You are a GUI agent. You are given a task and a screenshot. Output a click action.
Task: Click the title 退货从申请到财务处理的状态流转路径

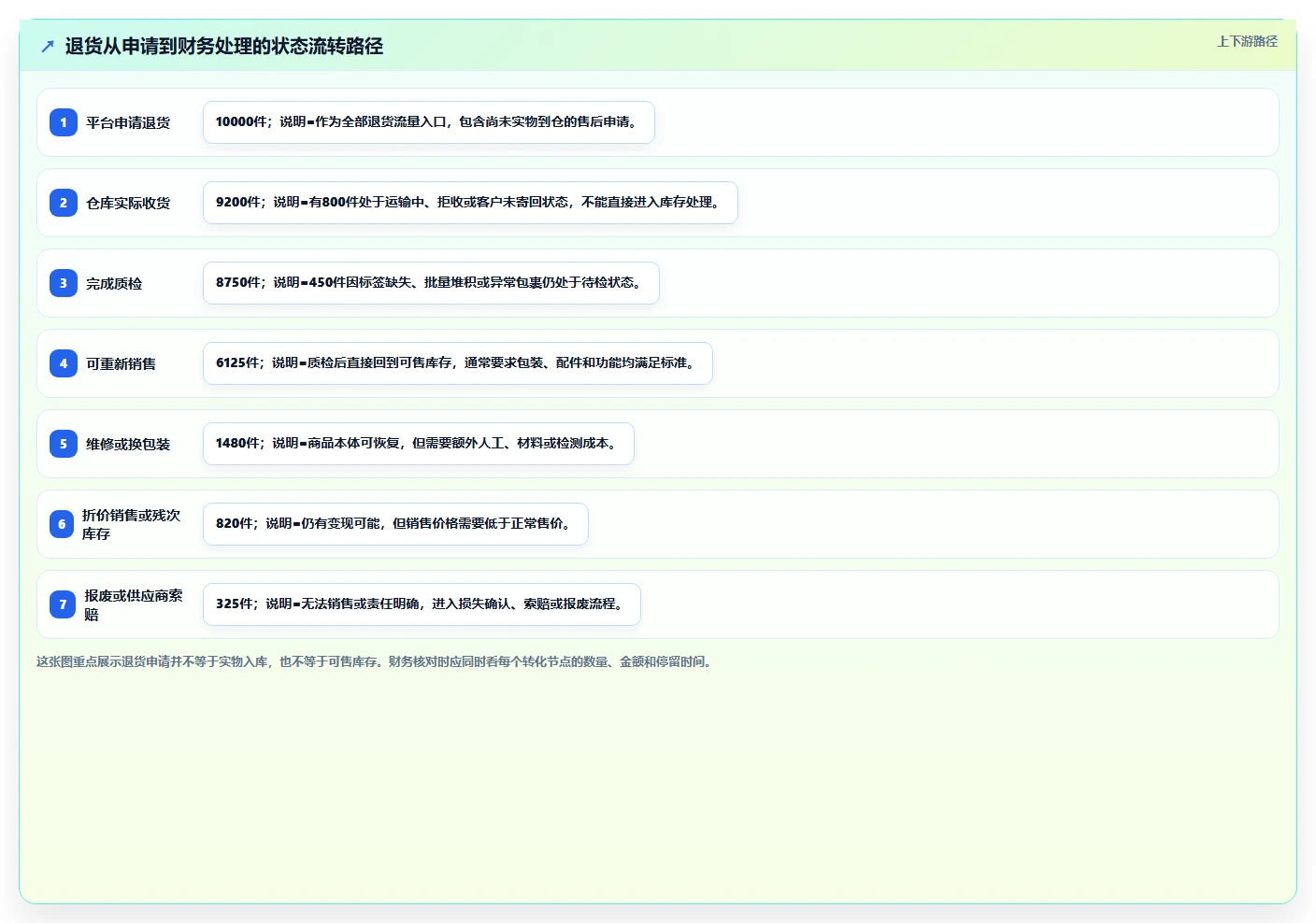coord(224,46)
